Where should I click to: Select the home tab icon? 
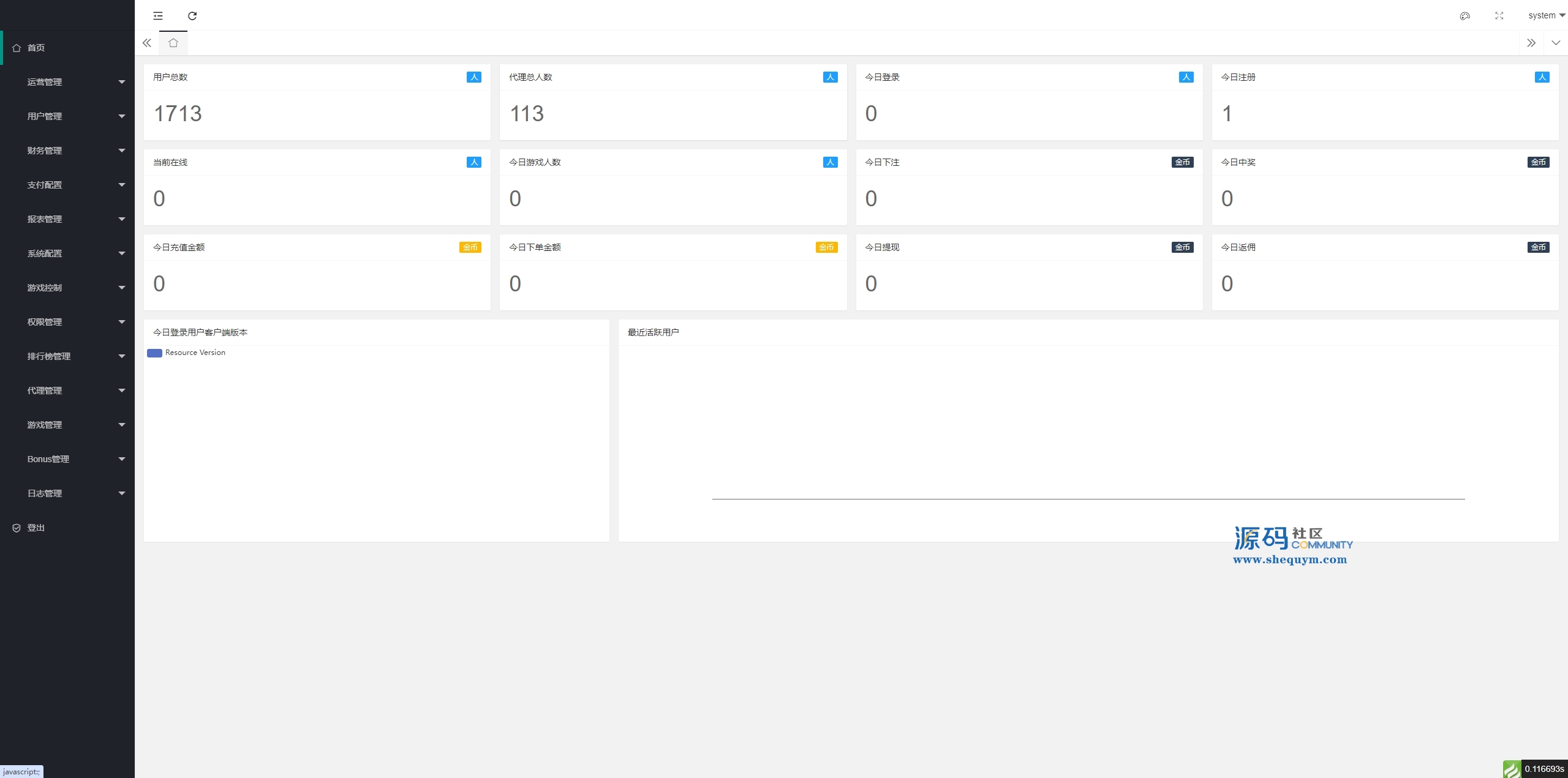[x=173, y=43]
